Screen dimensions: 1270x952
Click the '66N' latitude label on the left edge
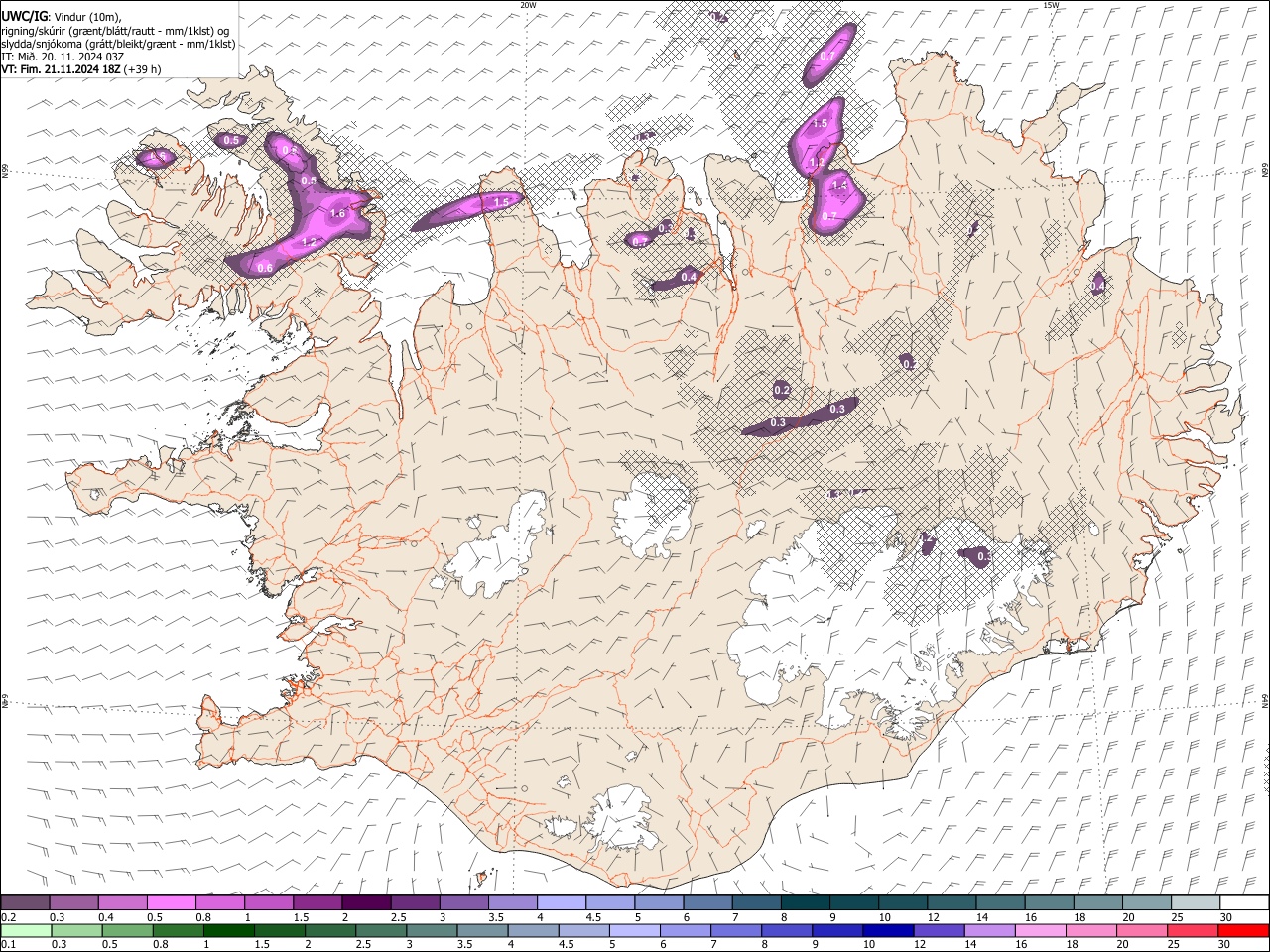5,171
